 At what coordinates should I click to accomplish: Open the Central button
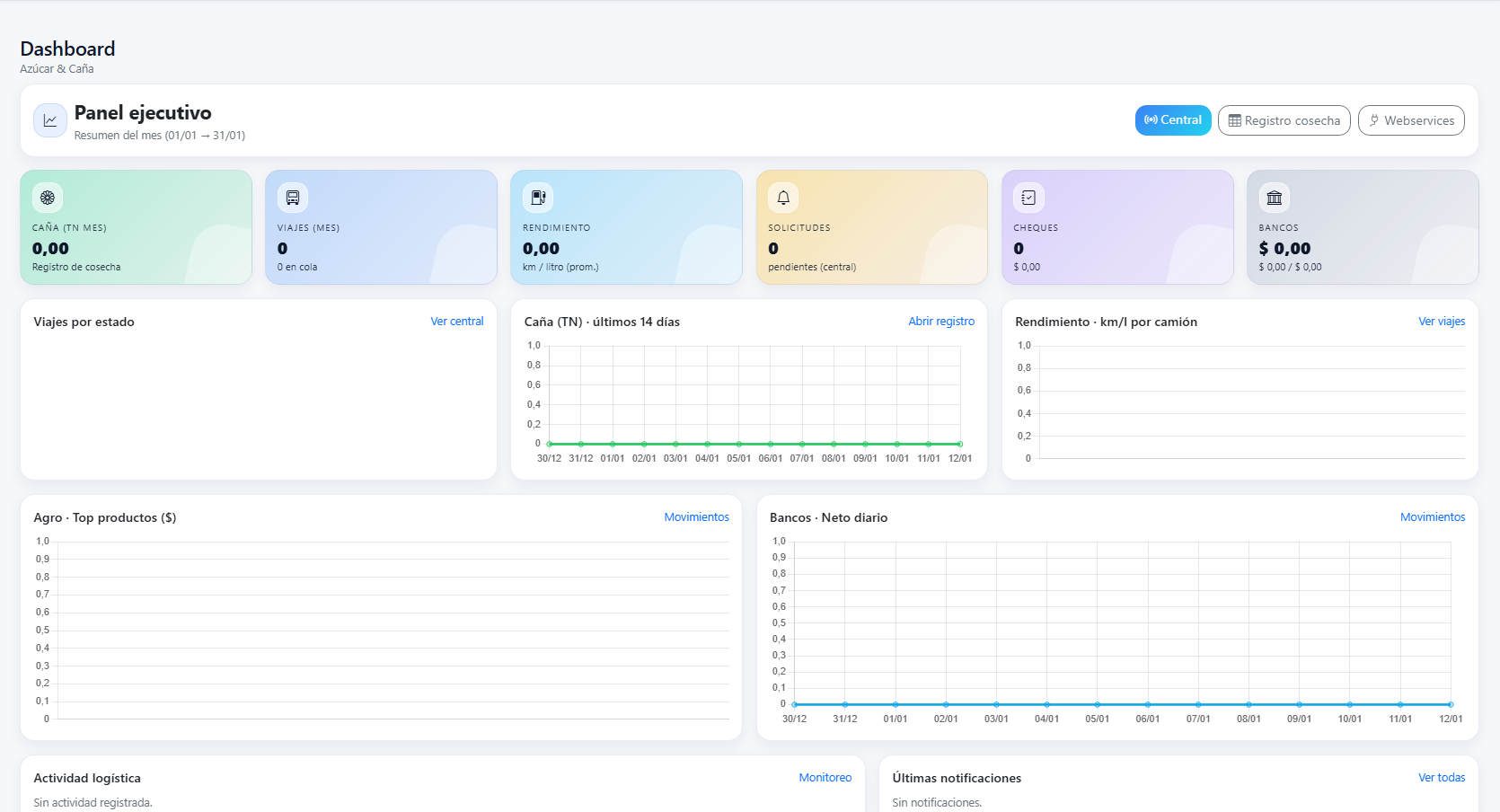coord(1172,120)
